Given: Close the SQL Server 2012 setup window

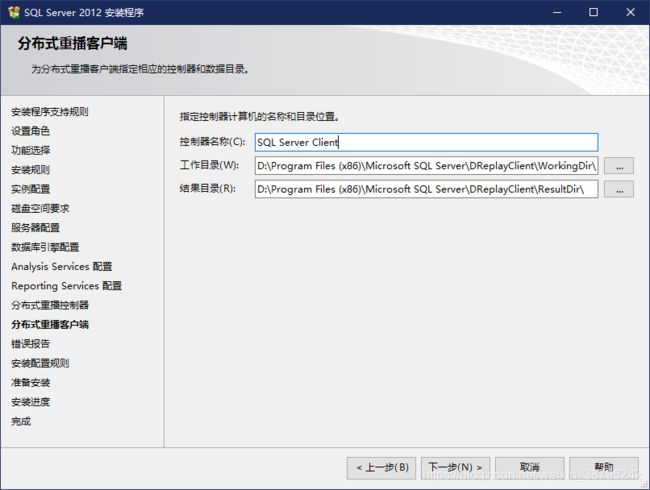Looking at the screenshot, I should 630,12.
